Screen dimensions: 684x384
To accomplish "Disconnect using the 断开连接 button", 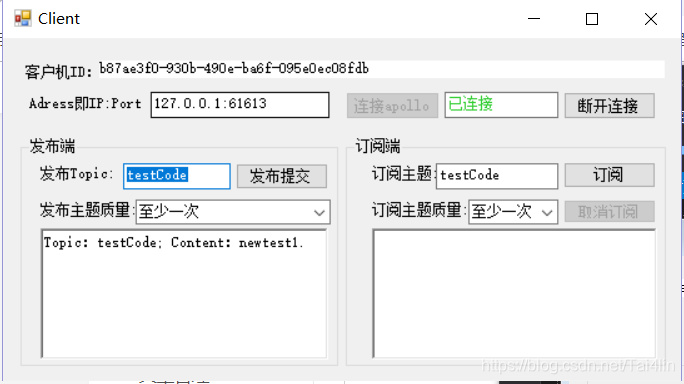I will pos(609,106).
